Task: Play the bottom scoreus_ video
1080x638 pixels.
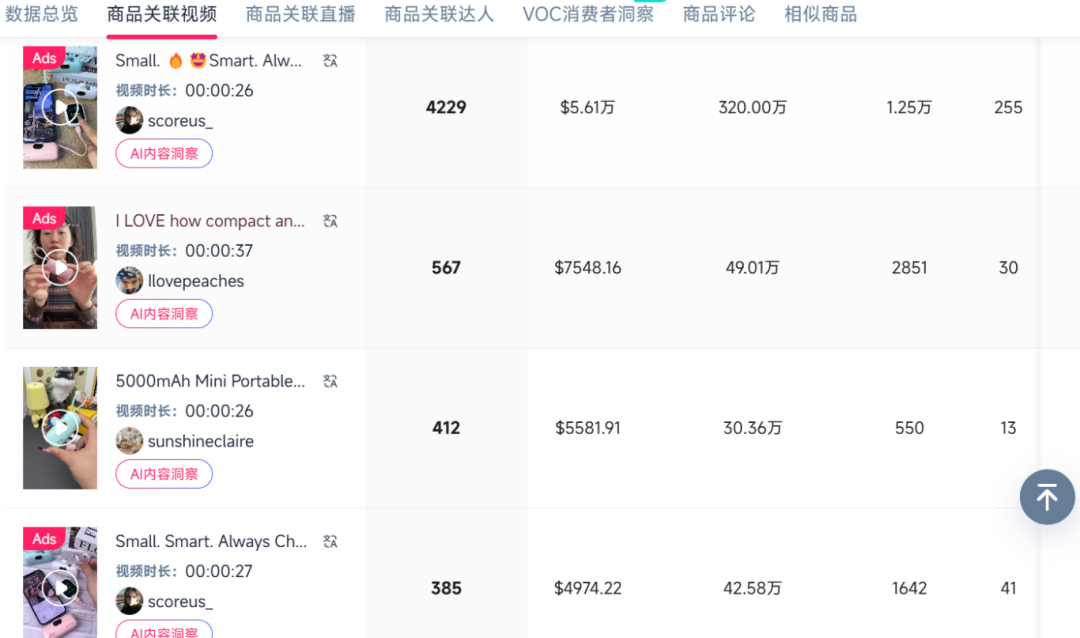Action: 59,588
